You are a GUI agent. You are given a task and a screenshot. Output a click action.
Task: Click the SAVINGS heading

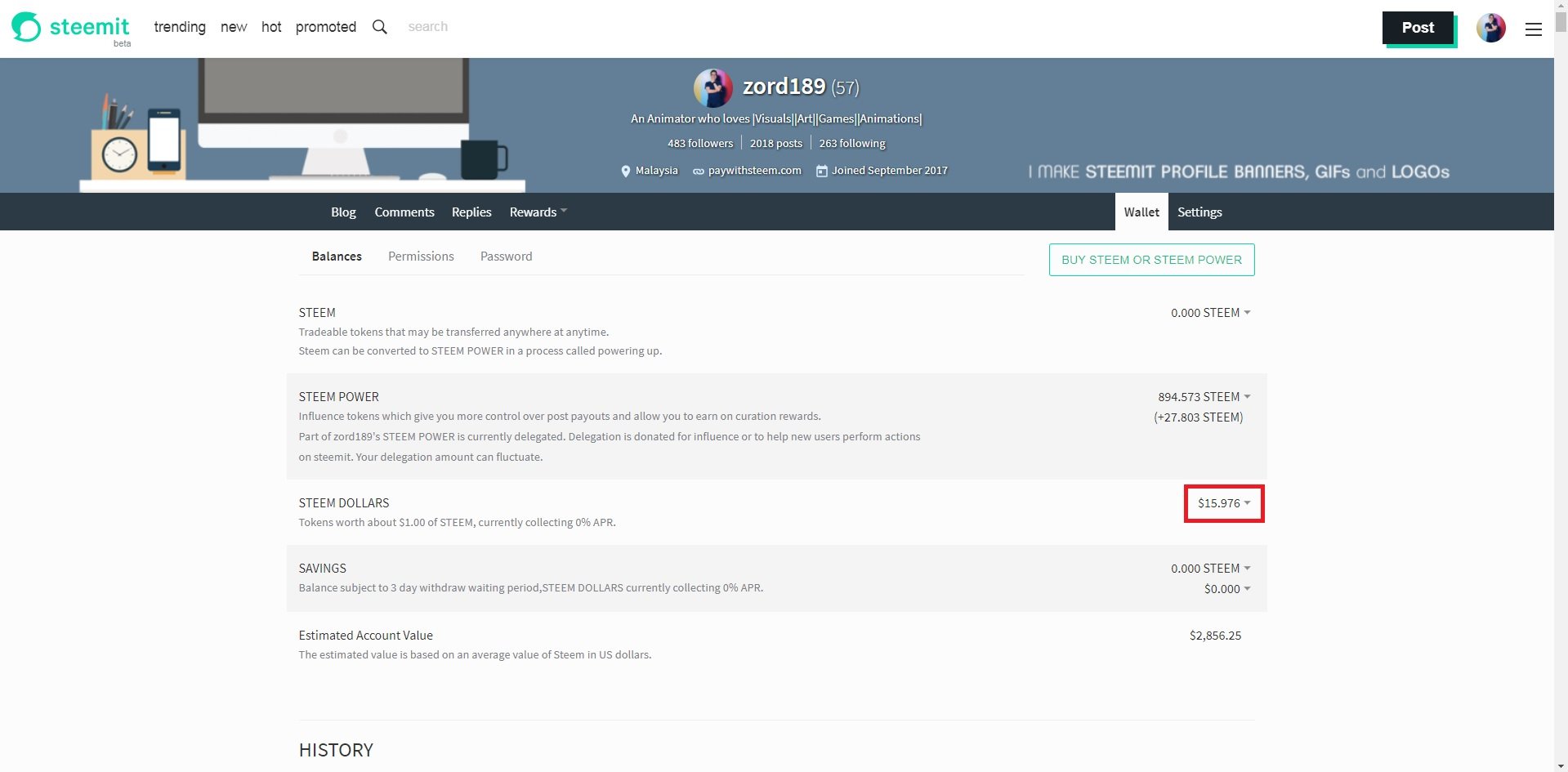323,569
